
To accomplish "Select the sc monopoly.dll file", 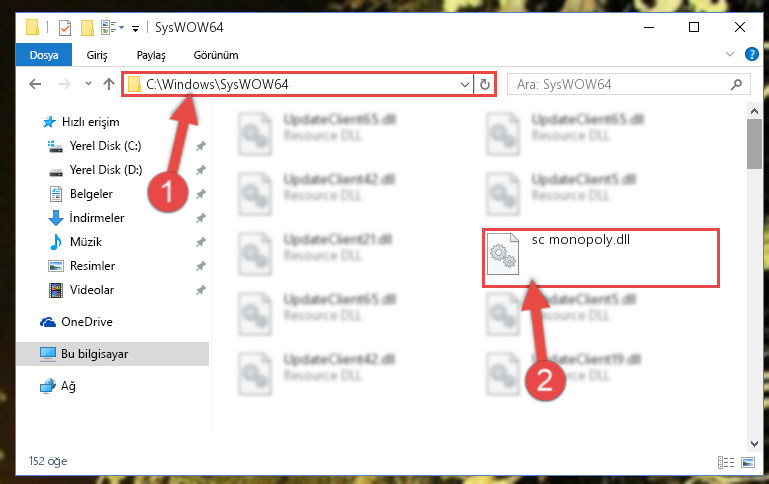I will click(x=601, y=257).
